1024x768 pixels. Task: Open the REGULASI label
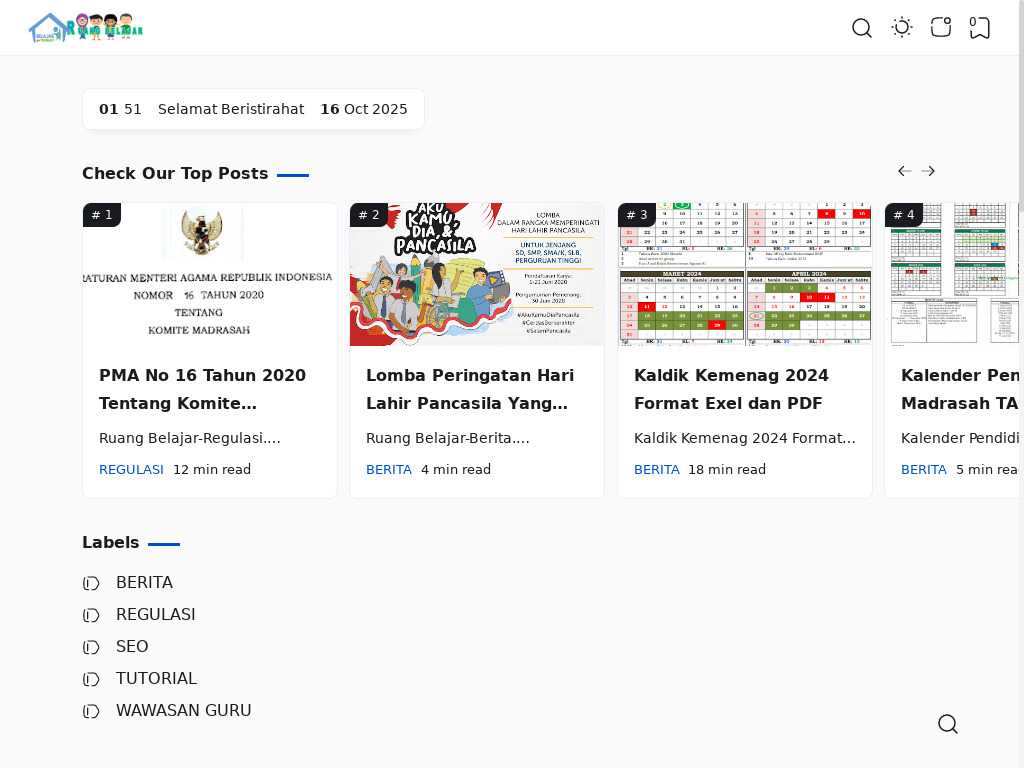(x=155, y=614)
